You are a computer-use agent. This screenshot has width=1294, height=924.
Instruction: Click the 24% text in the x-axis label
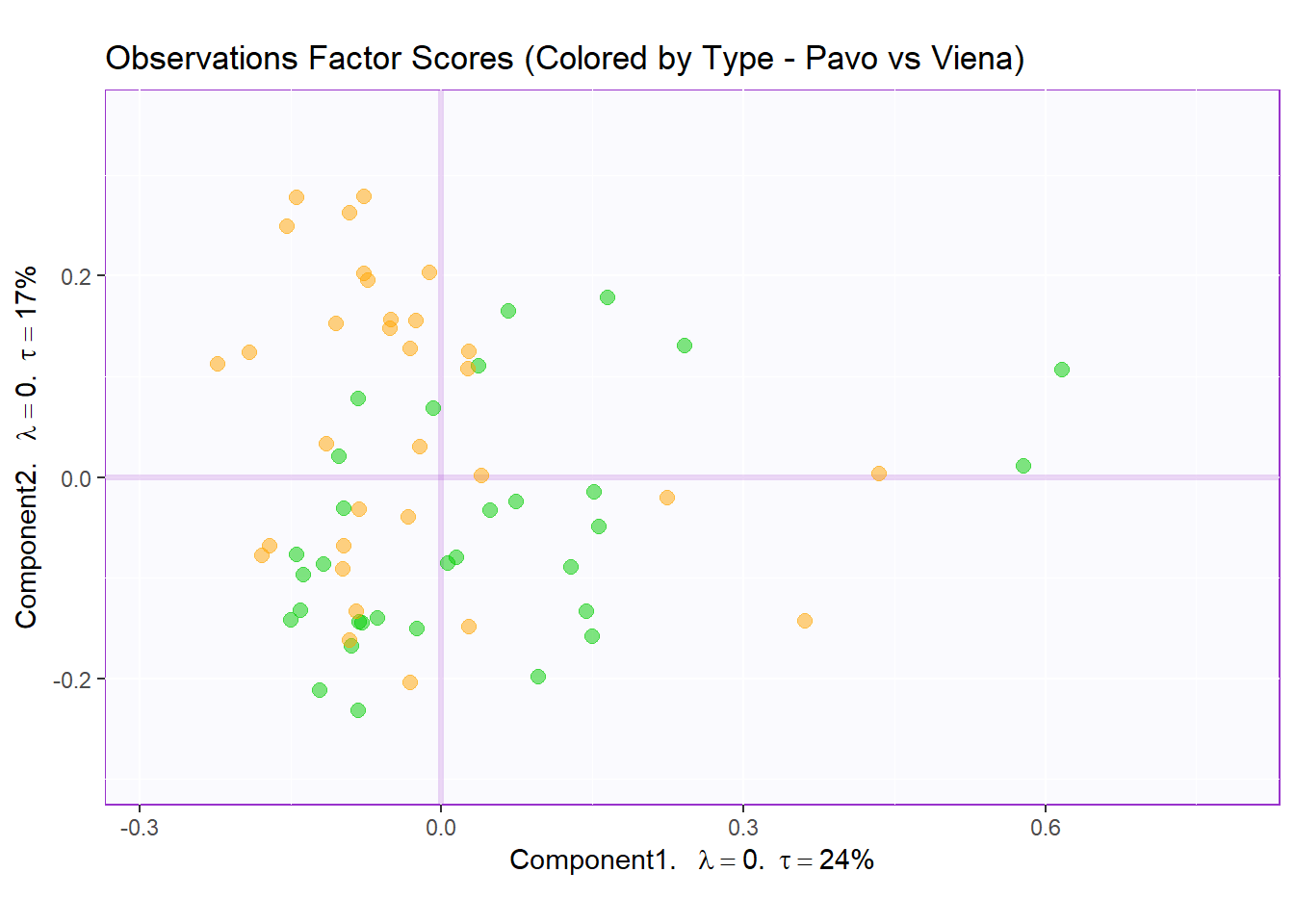[x=846, y=860]
